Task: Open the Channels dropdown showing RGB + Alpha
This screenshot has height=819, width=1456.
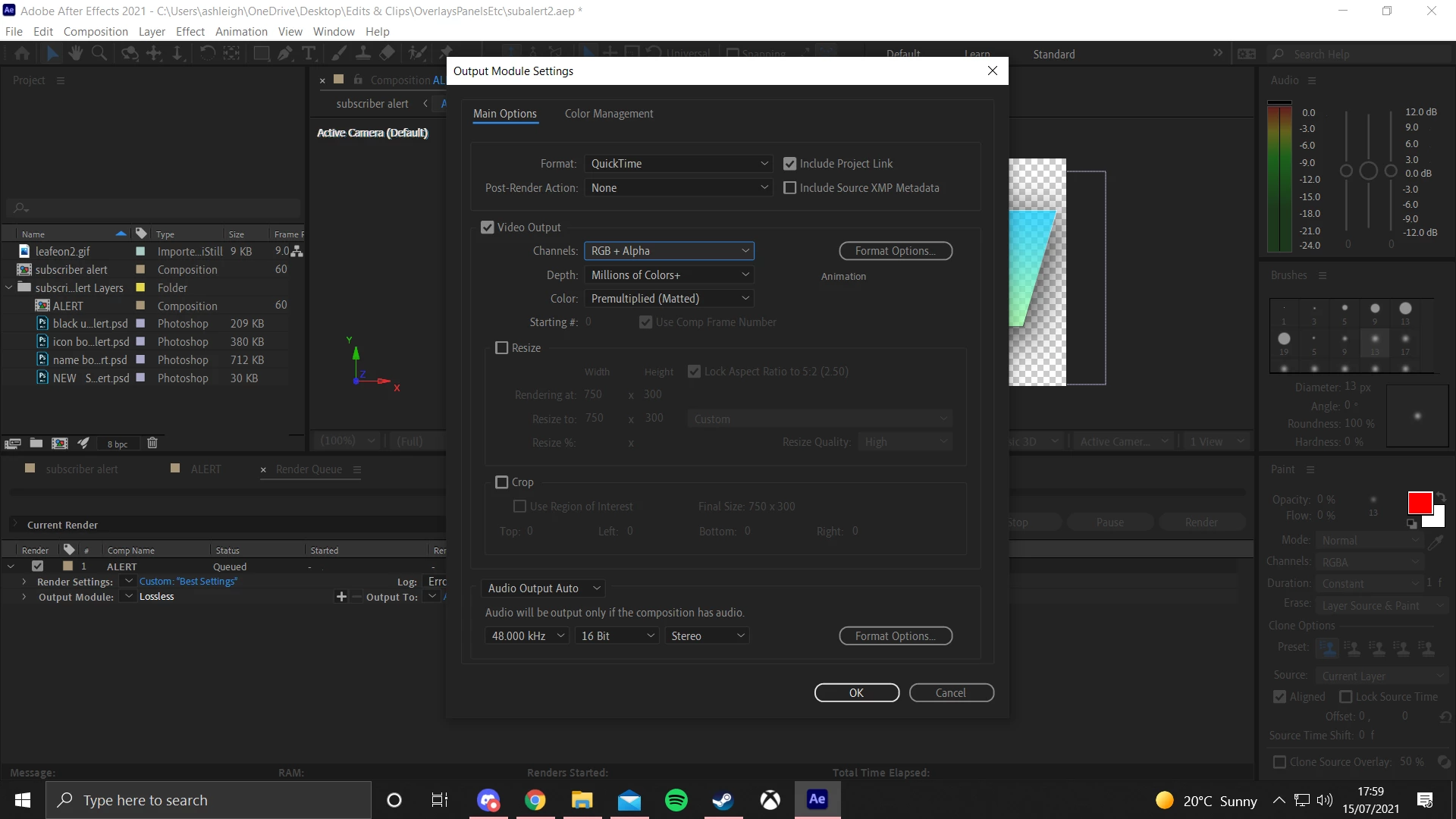Action: [669, 251]
